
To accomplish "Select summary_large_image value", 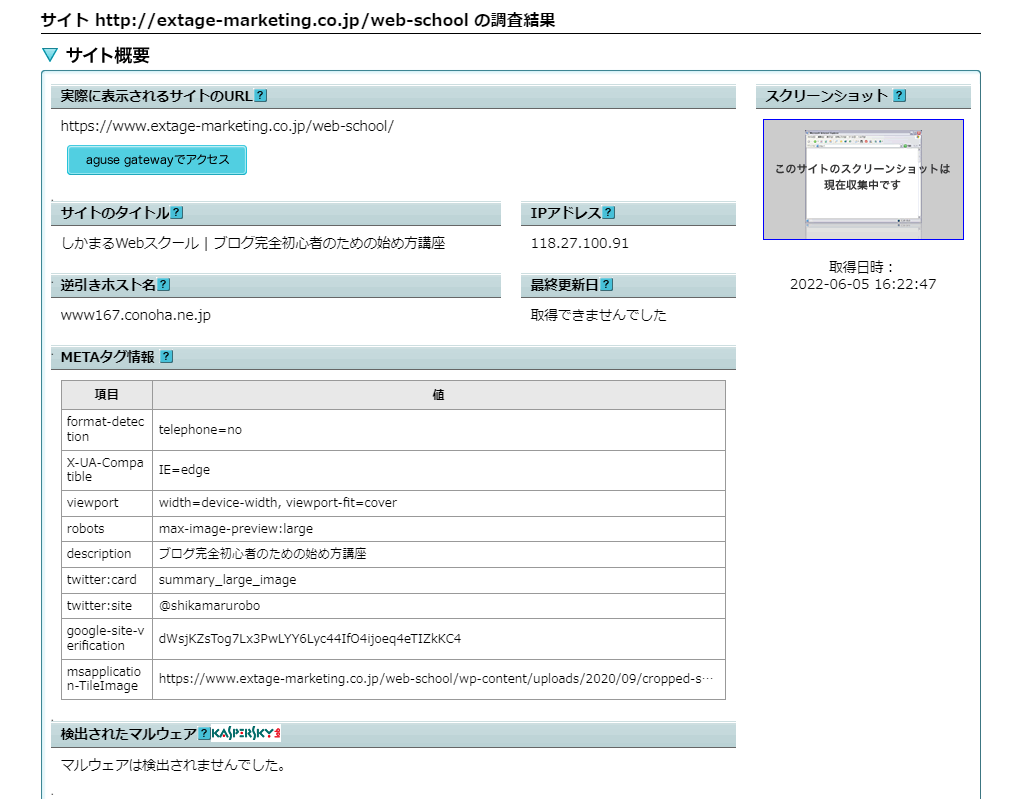I will click(x=439, y=580).
